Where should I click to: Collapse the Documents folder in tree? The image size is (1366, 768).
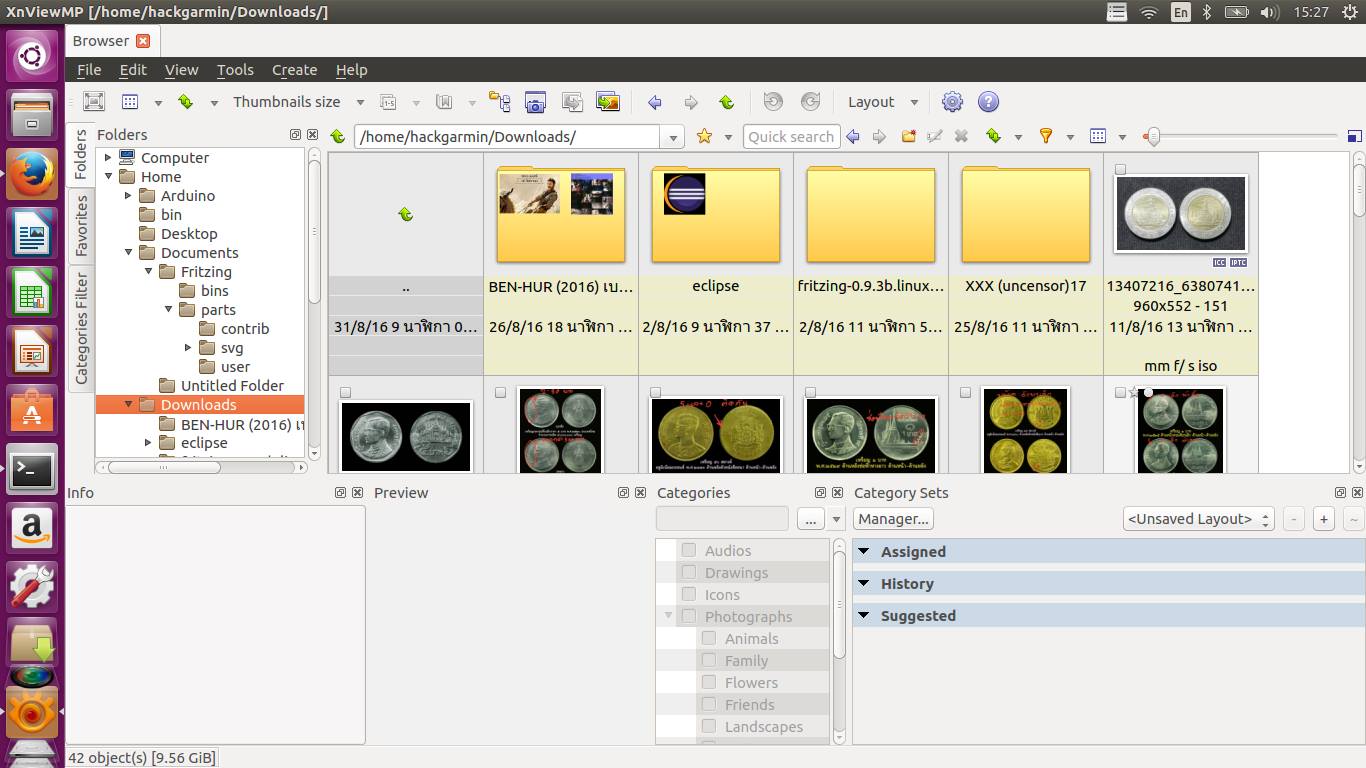click(x=128, y=253)
